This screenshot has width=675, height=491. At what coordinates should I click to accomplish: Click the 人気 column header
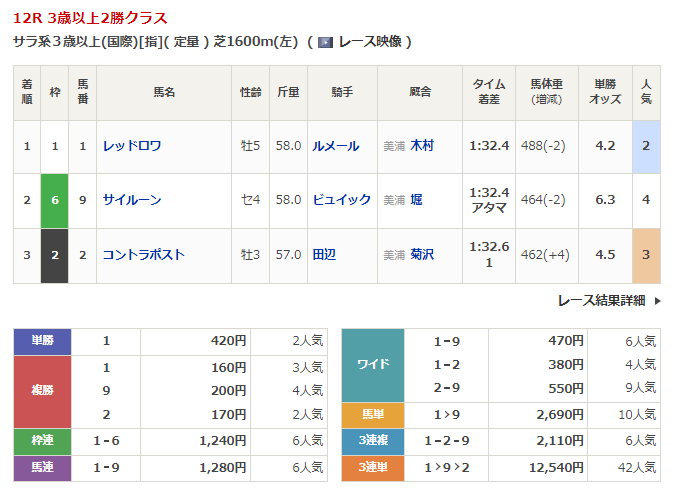[x=646, y=92]
